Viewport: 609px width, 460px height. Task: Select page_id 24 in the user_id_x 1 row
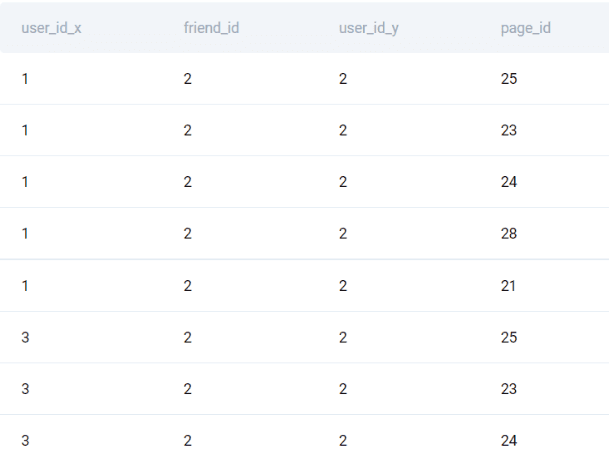point(509,182)
